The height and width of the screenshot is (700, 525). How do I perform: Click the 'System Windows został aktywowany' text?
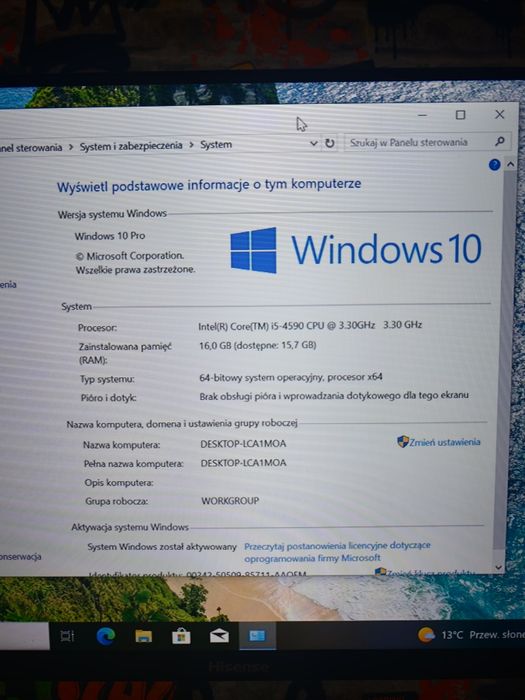tap(162, 546)
